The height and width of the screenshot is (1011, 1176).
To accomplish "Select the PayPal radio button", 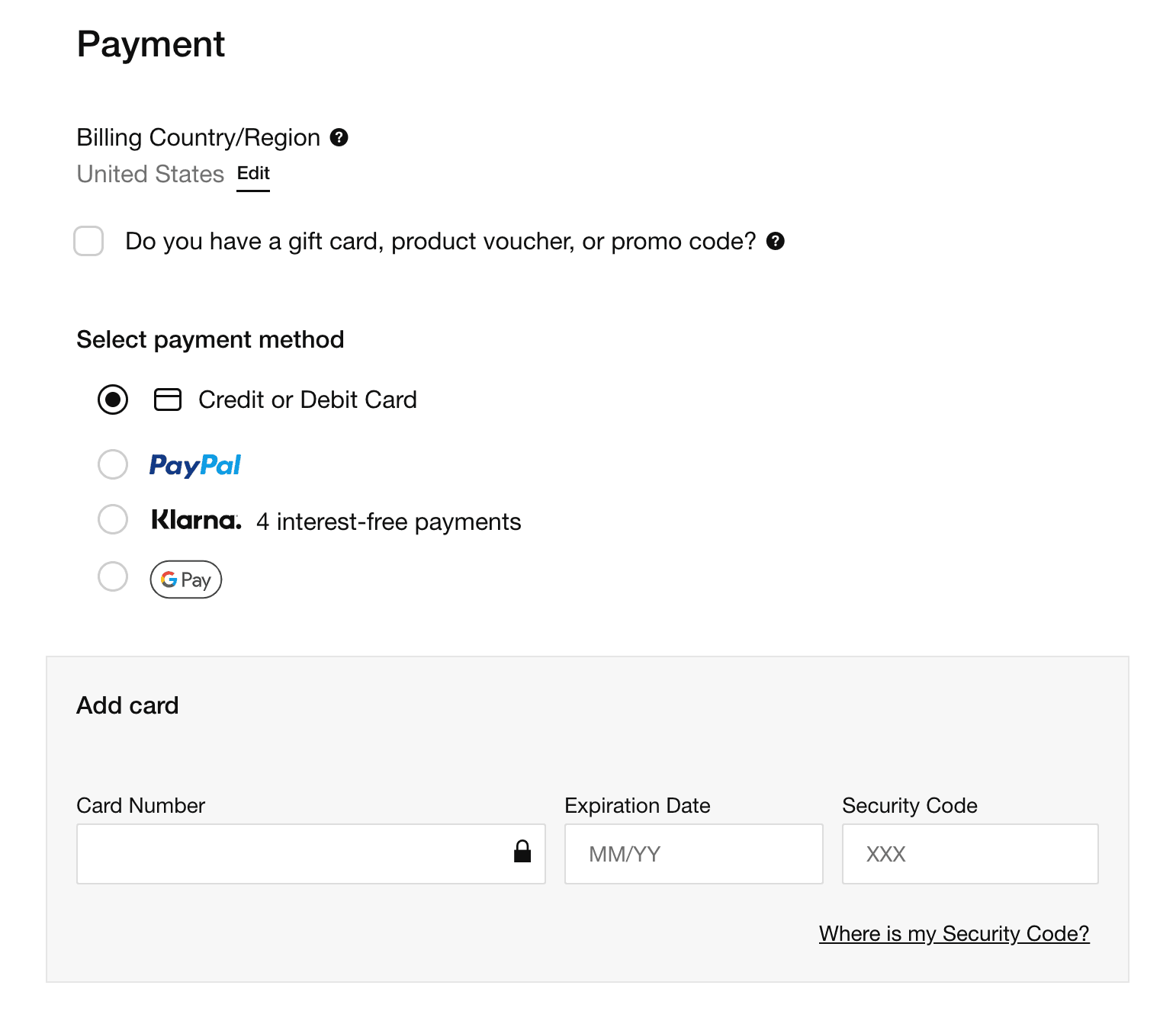I will click(113, 464).
